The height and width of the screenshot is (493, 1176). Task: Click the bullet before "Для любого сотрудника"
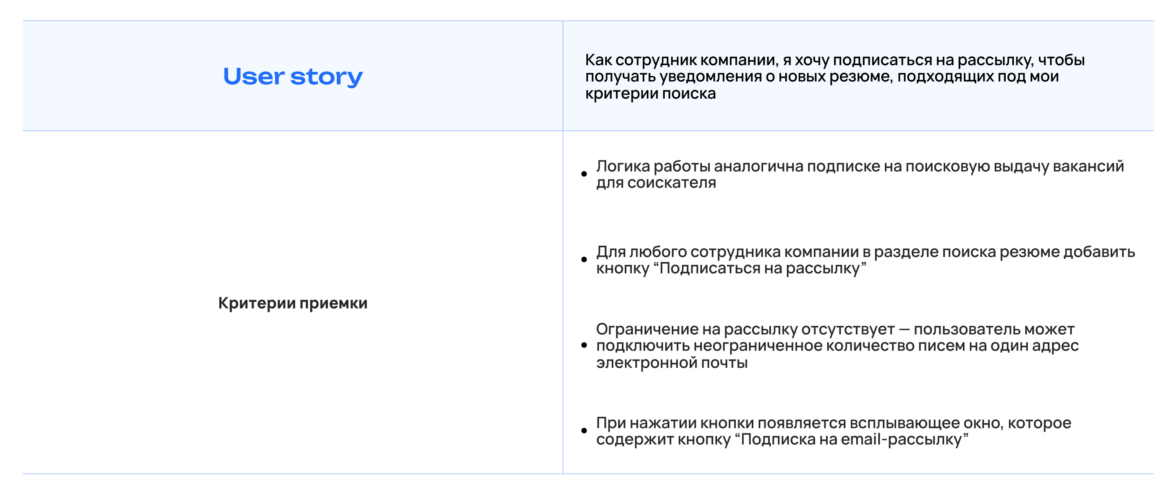pos(584,260)
